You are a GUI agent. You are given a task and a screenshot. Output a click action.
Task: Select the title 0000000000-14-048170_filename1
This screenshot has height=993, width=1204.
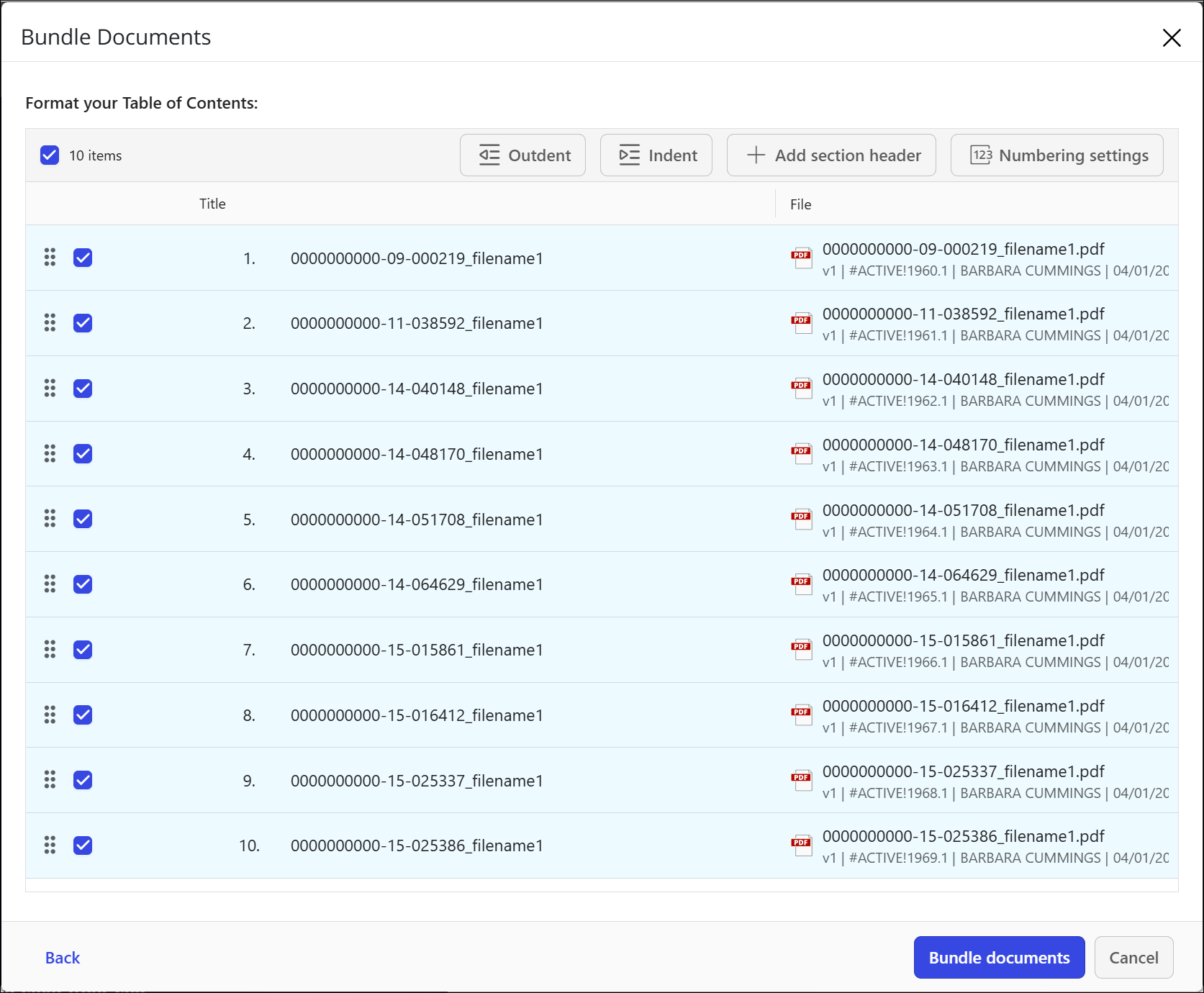click(x=417, y=454)
